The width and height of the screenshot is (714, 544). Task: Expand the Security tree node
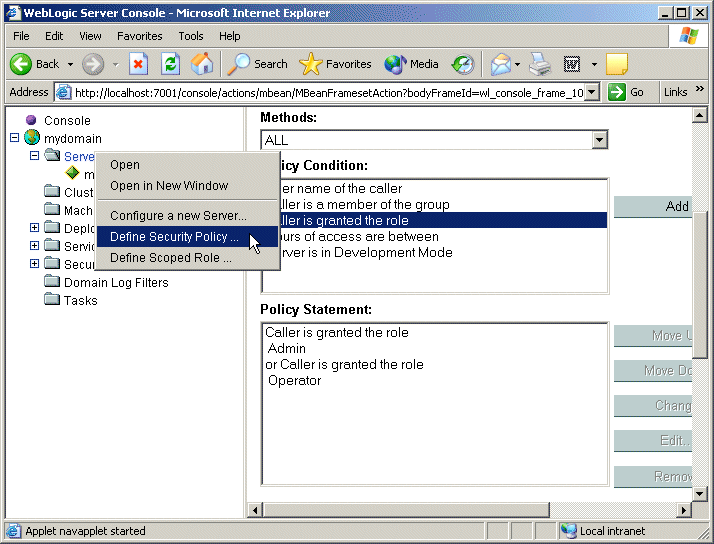[34, 263]
